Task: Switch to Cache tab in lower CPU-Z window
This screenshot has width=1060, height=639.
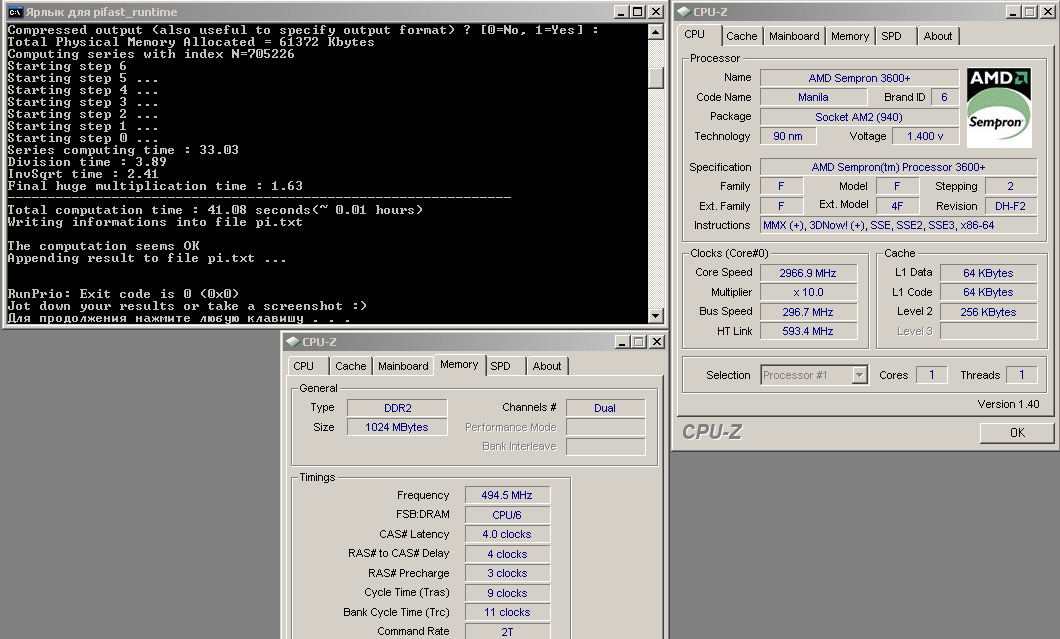Action: tap(351, 366)
